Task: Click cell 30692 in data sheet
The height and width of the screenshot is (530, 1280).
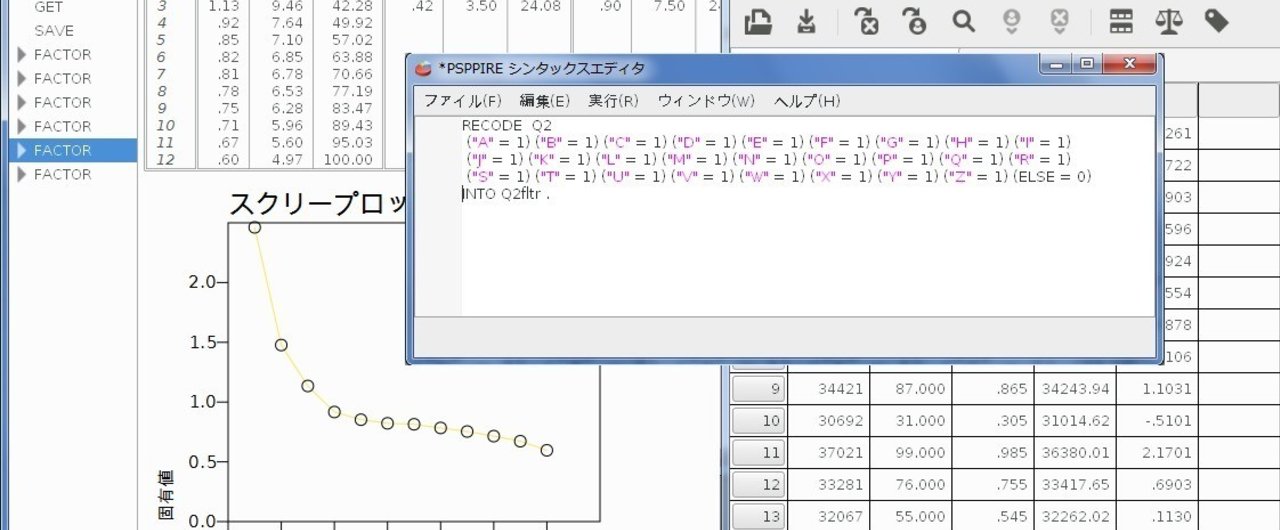Action: [828, 421]
